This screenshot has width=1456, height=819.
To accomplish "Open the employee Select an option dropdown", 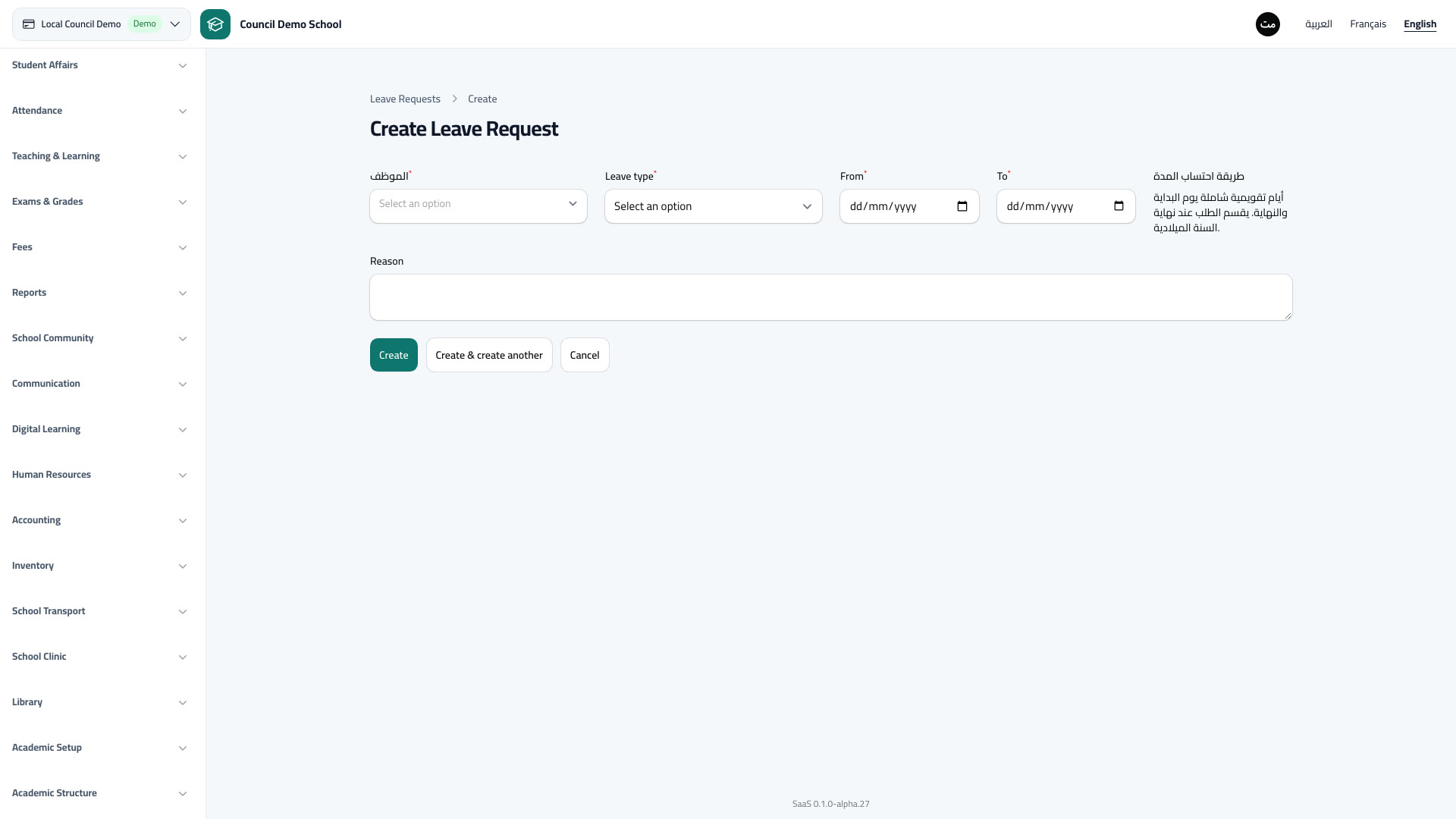I will [x=479, y=206].
